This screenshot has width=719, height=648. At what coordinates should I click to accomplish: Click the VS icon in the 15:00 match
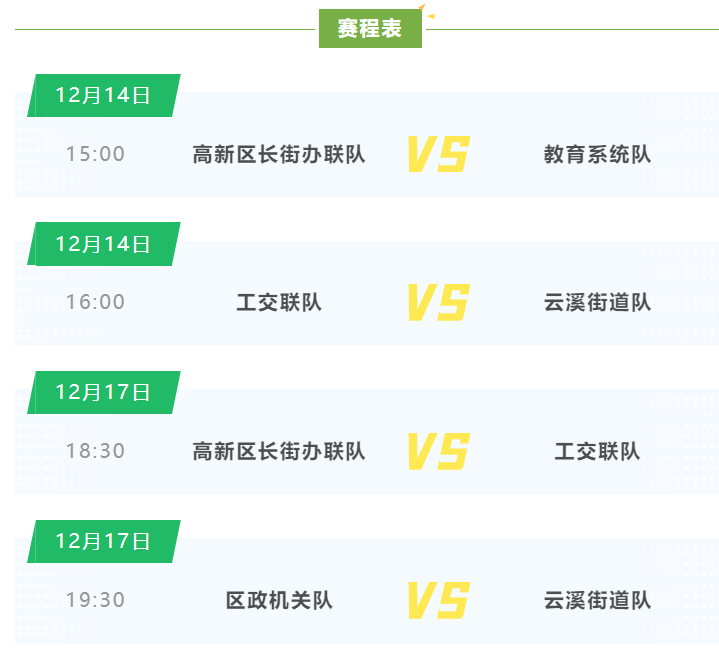point(437,154)
